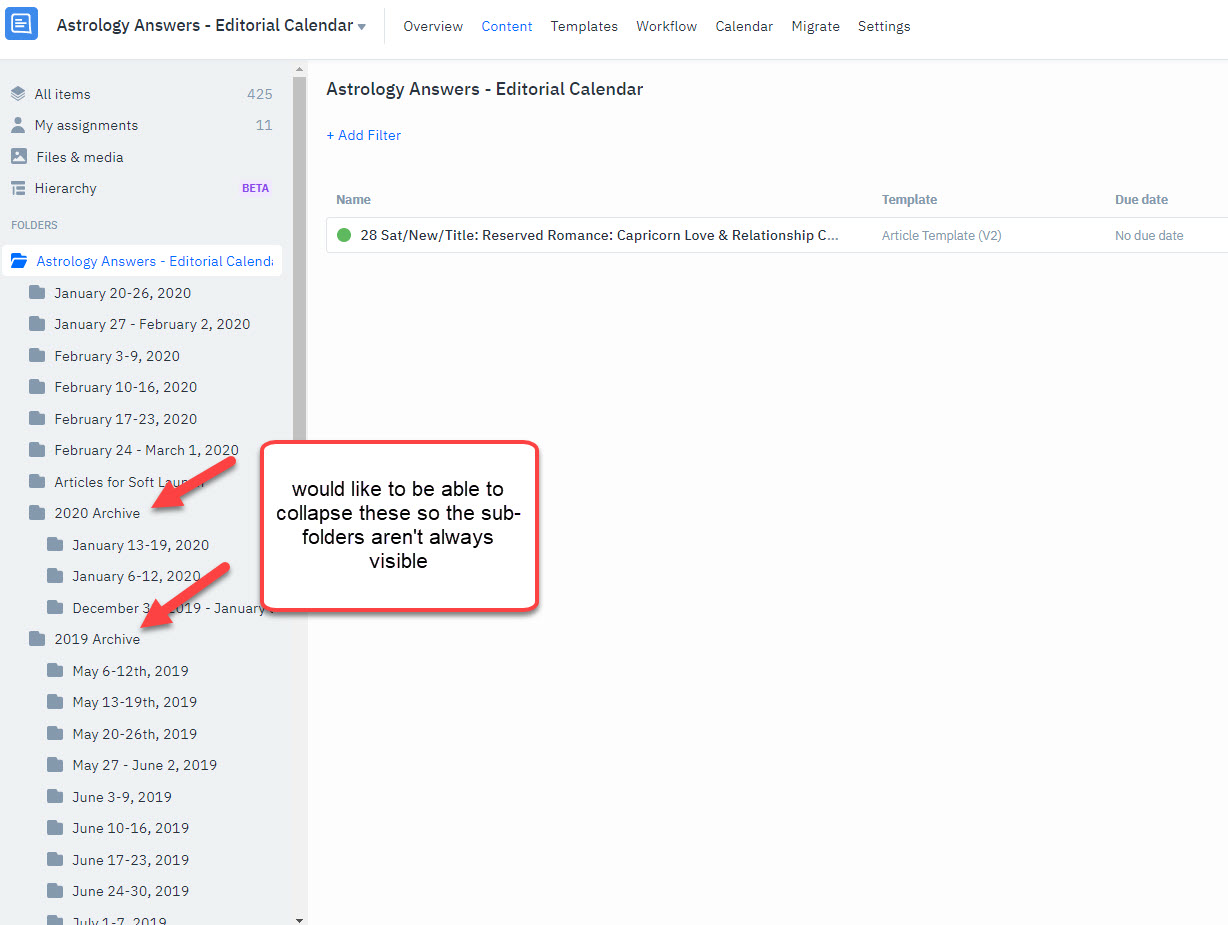The width and height of the screenshot is (1228, 925).
Task: Click the Hierarchy tree icon
Action: pyautogui.click(x=18, y=188)
